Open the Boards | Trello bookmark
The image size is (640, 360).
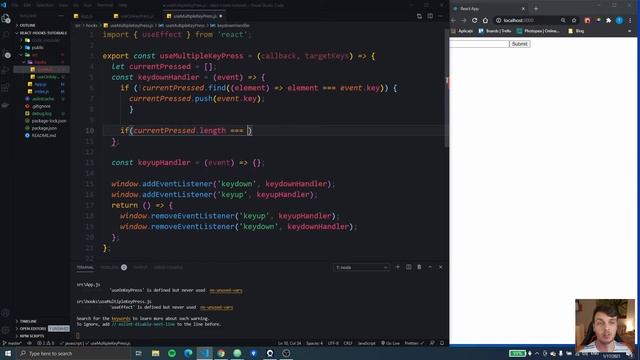[495, 31]
